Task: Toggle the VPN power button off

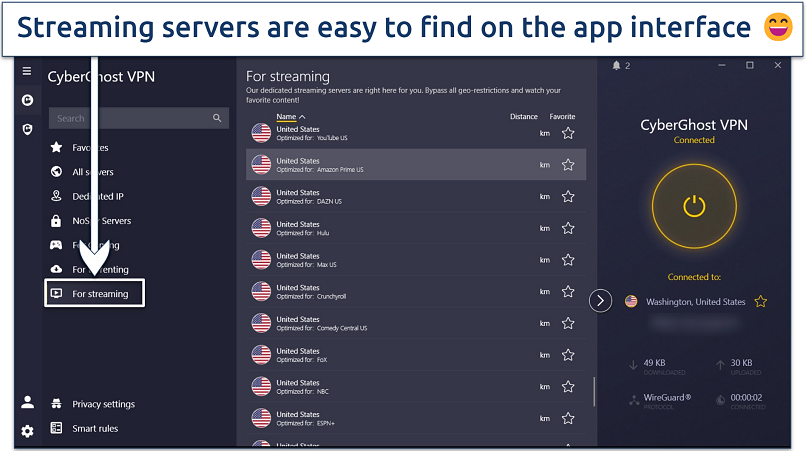Action: [693, 205]
